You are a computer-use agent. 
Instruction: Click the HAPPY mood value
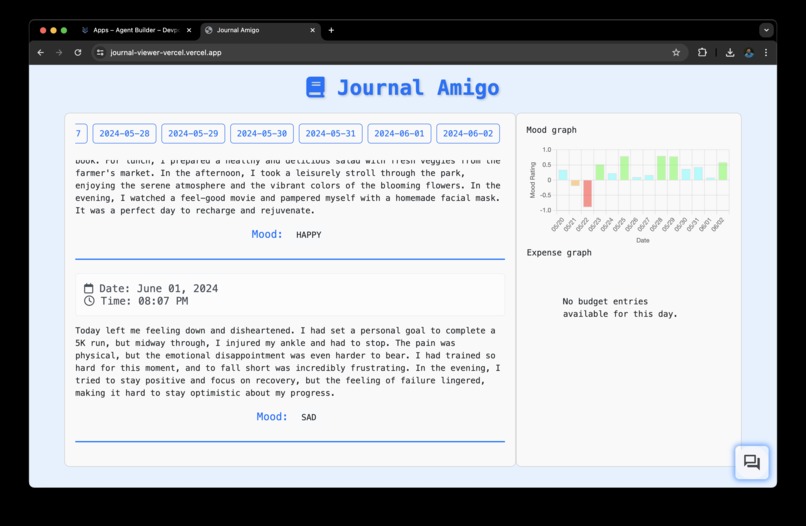click(308, 234)
